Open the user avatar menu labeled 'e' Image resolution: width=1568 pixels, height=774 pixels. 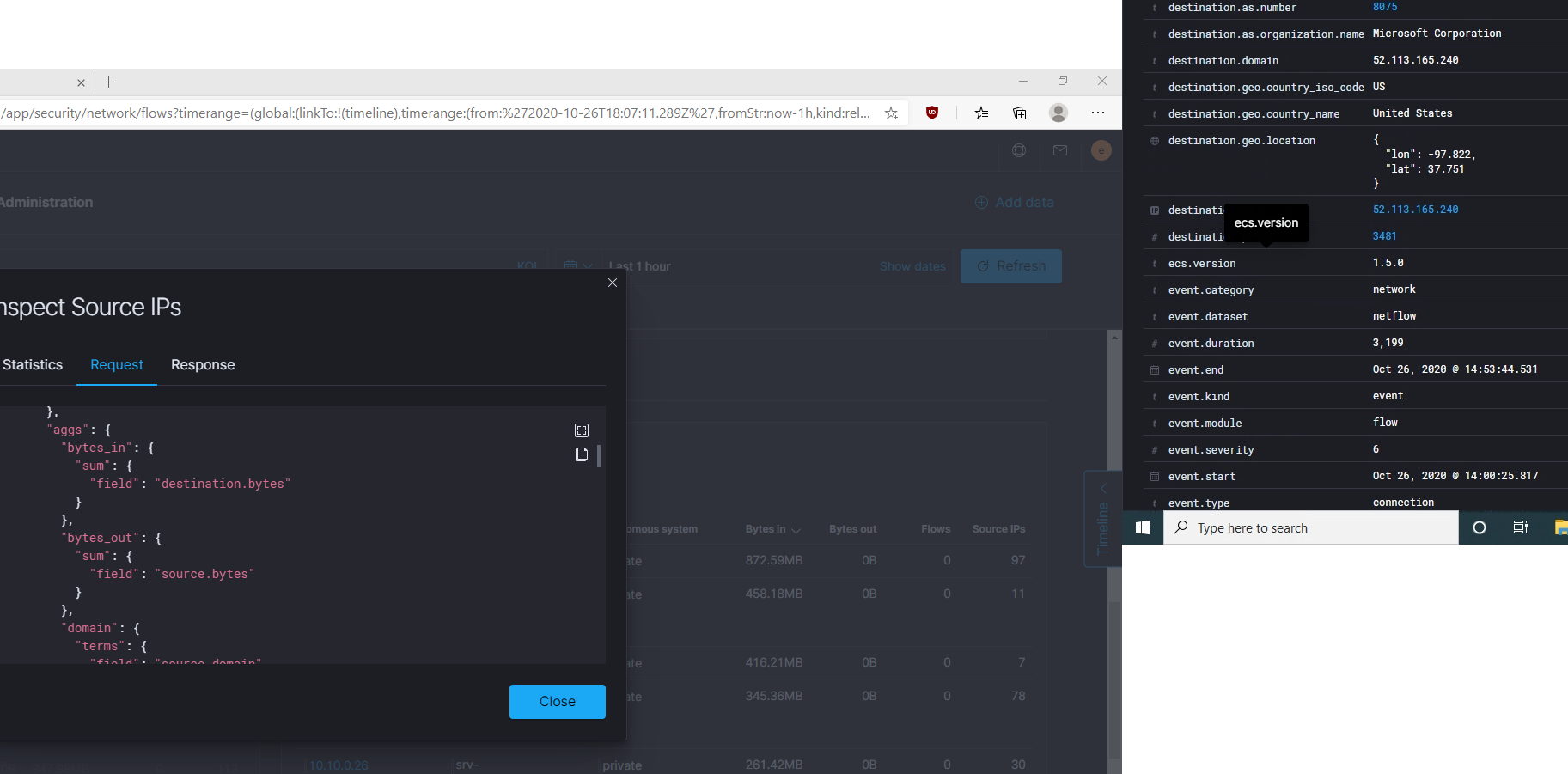click(1101, 150)
